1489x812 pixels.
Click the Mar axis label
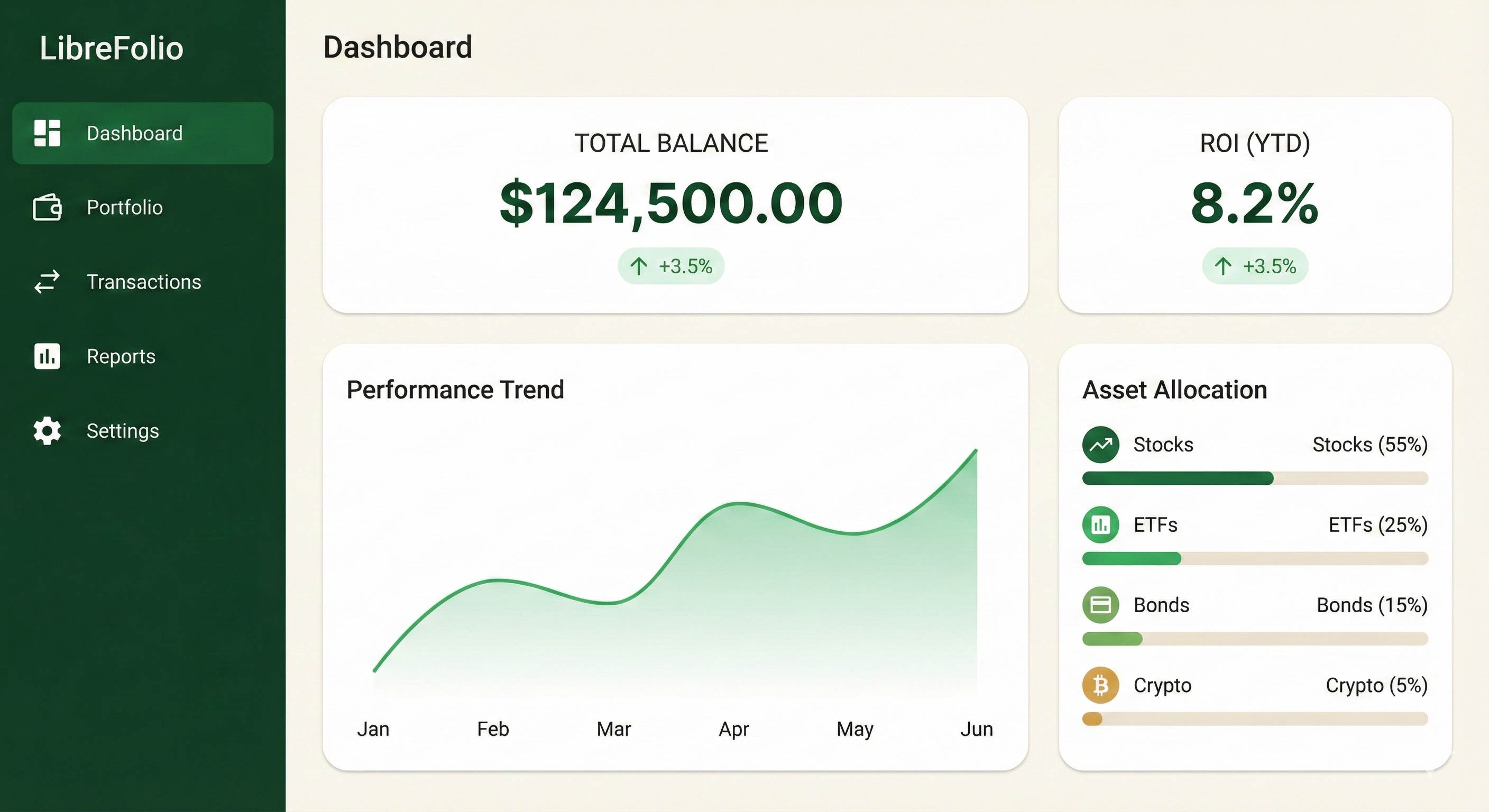[x=614, y=729]
